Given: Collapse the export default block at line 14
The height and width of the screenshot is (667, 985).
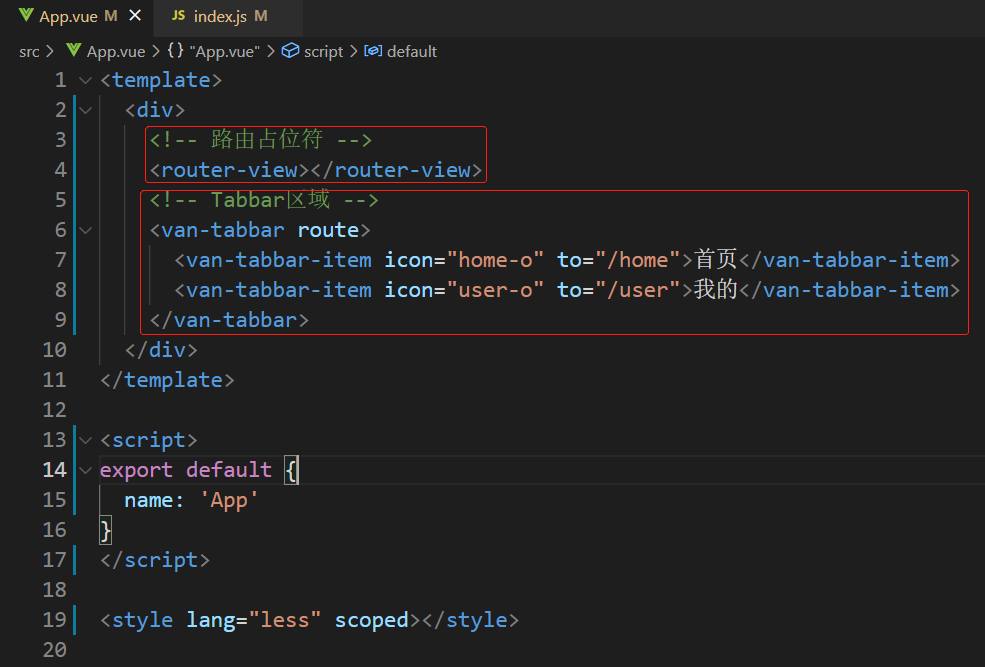Looking at the screenshot, I should [x=86, y=470].
